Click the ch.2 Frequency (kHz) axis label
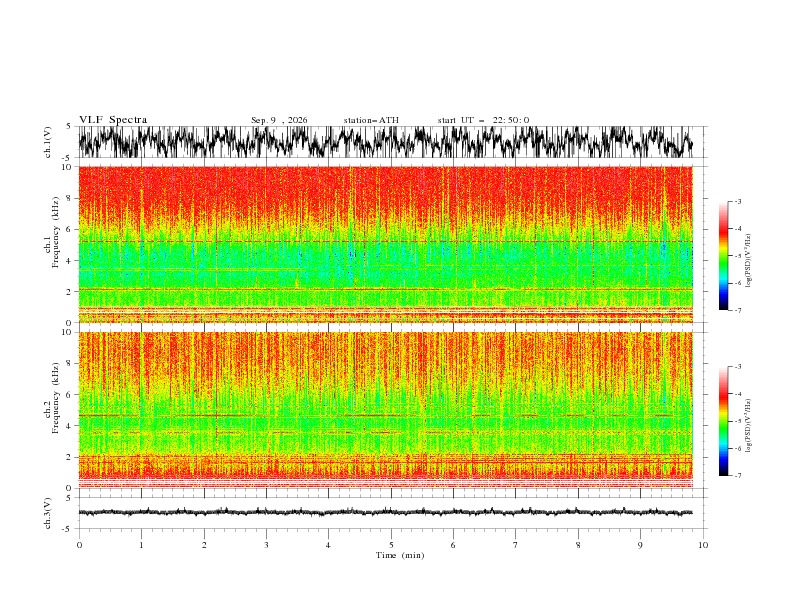Viewport: 792px width, 612px height. [x=52, y=397]
